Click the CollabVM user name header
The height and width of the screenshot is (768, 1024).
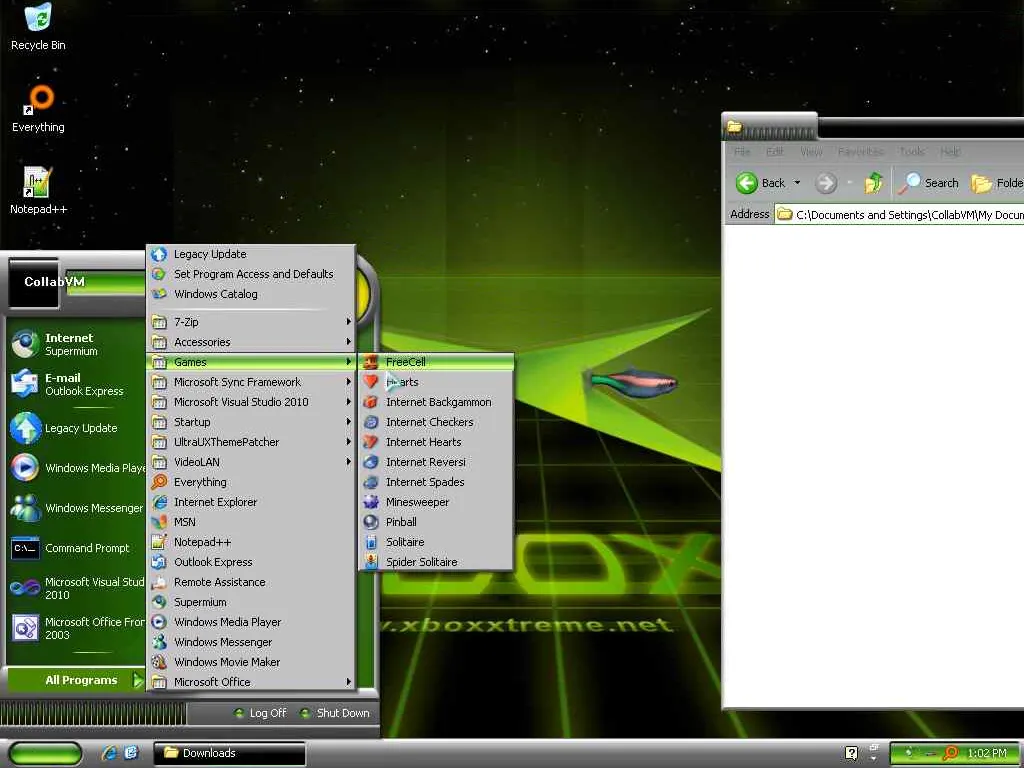click(54, 282)
